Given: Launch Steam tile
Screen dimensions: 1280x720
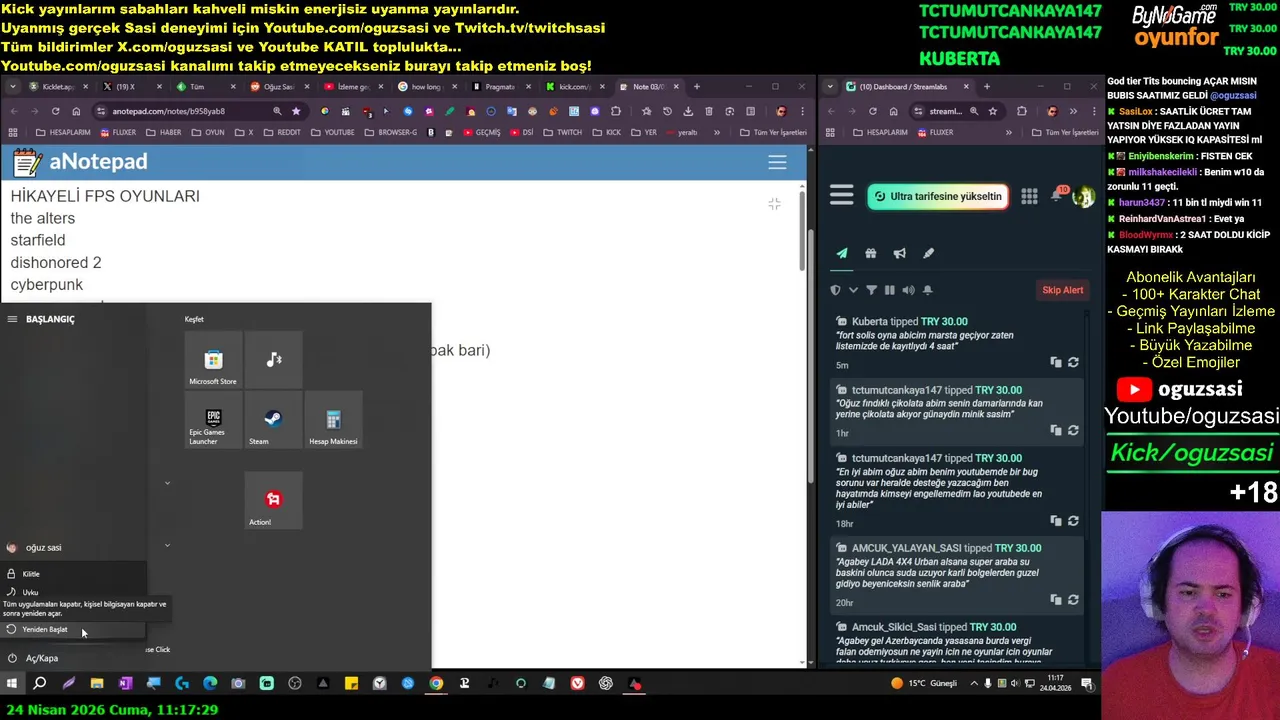Looking at the screenshot, I should click(273, 420).
